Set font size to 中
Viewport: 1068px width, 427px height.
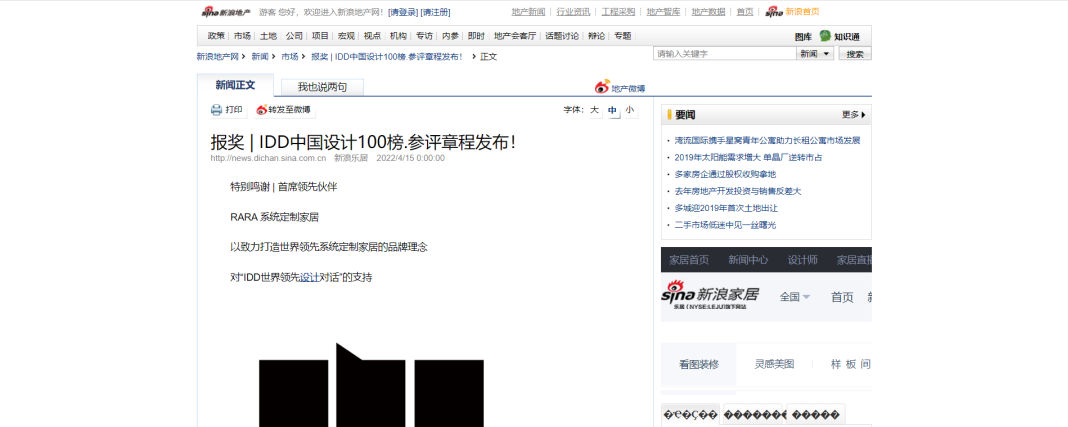[612, 110]
